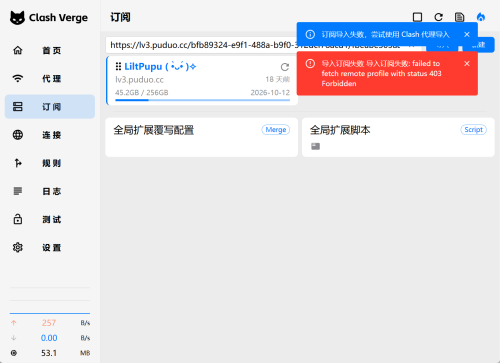The width and height of the screenshot is (500, 363).
Task: Select the LiltPupu profile name
Action: pos(160,66)
